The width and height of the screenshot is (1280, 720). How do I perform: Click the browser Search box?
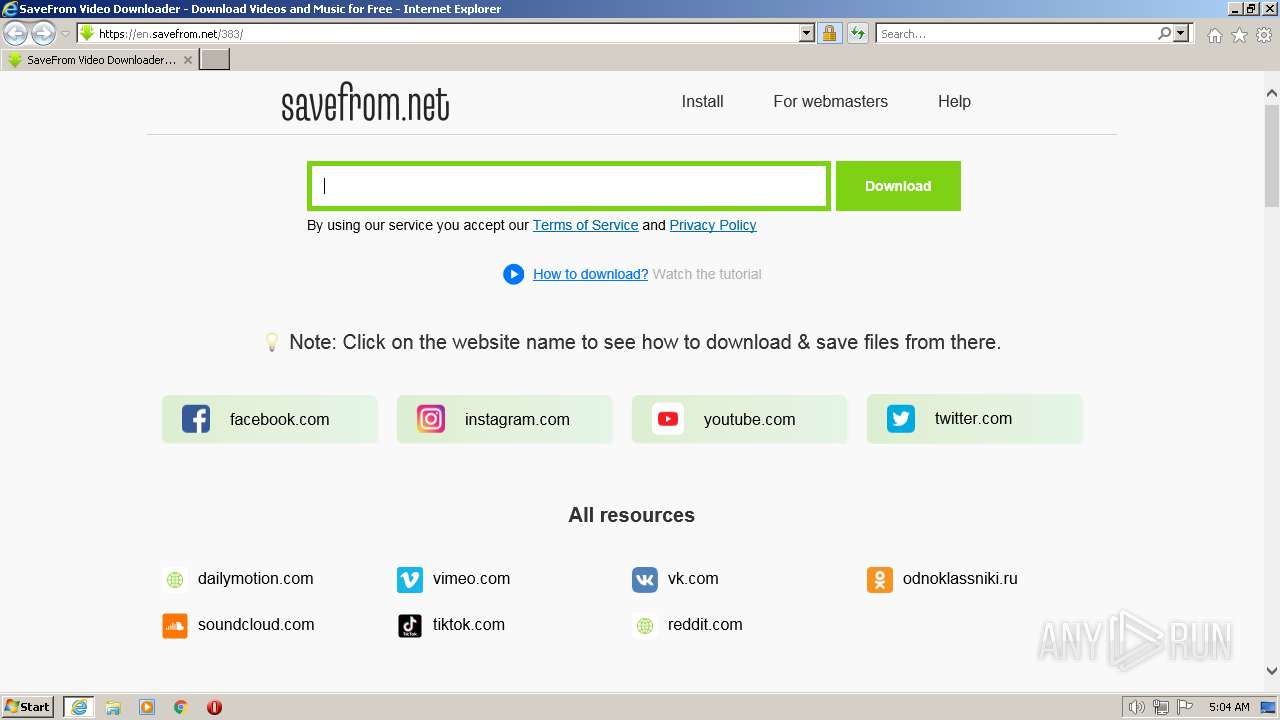click(x=1016, y=33)
